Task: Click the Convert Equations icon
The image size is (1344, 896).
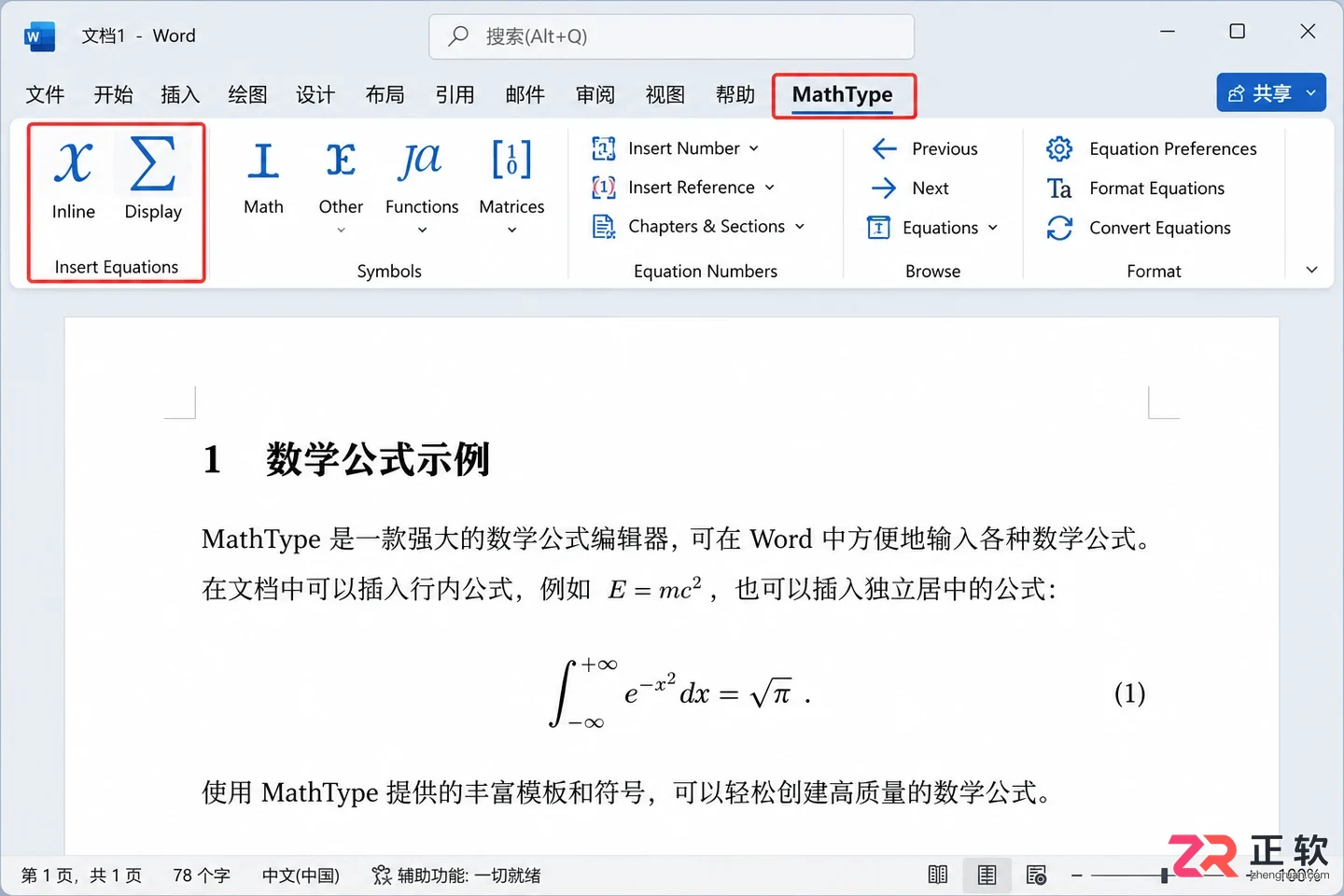Action: pos(1059,228)
